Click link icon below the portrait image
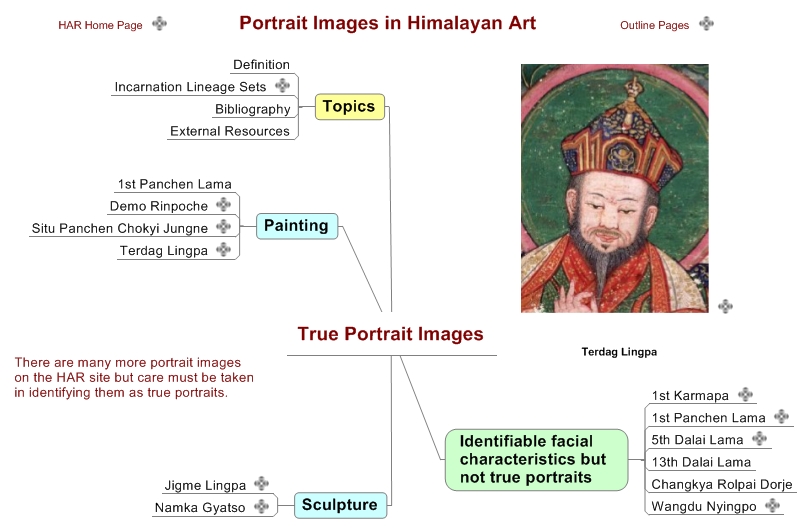The width and height of the screenshot is (806, 528). [725, 306]
